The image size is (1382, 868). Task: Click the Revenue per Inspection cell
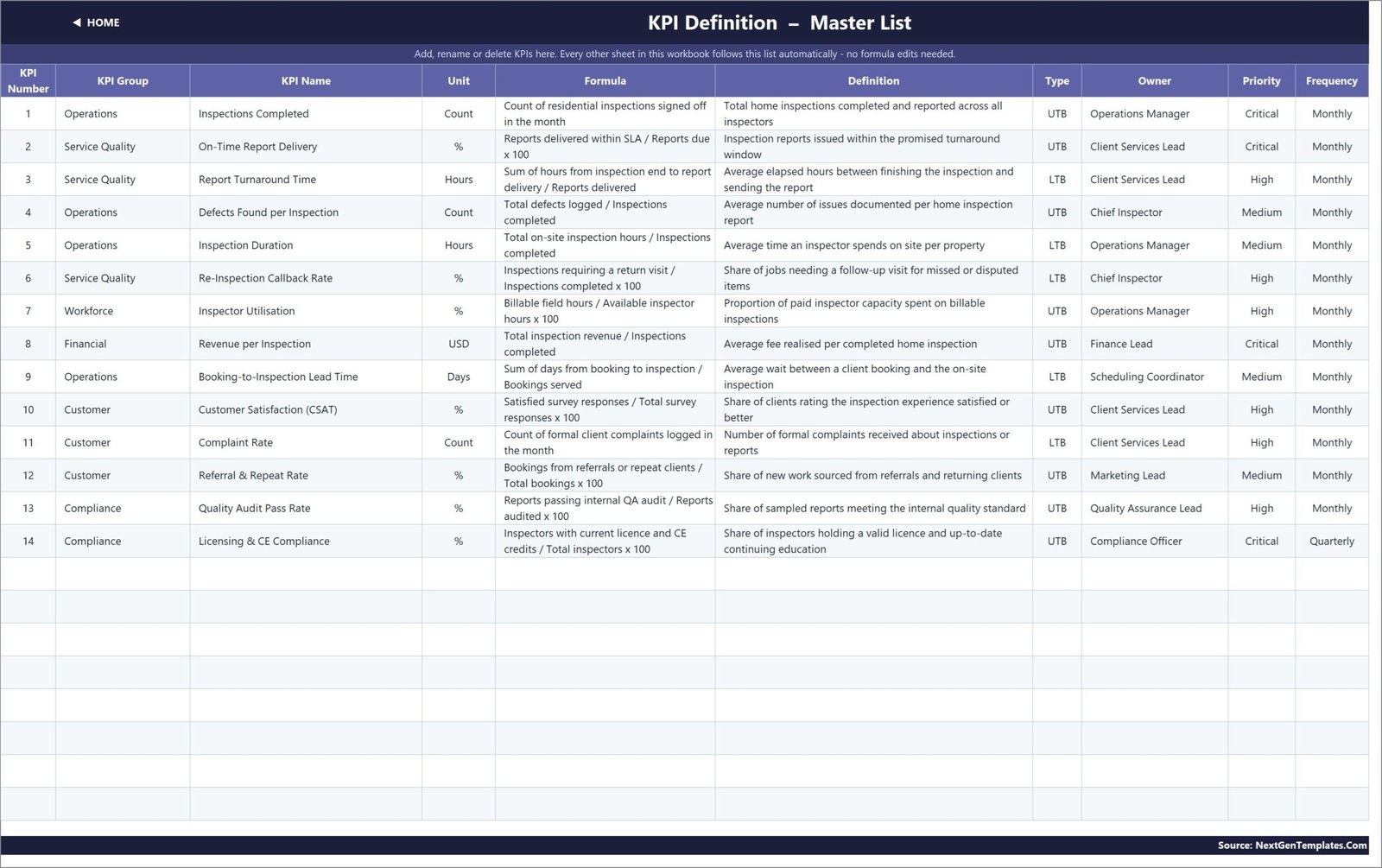click(x=306, y=344)
